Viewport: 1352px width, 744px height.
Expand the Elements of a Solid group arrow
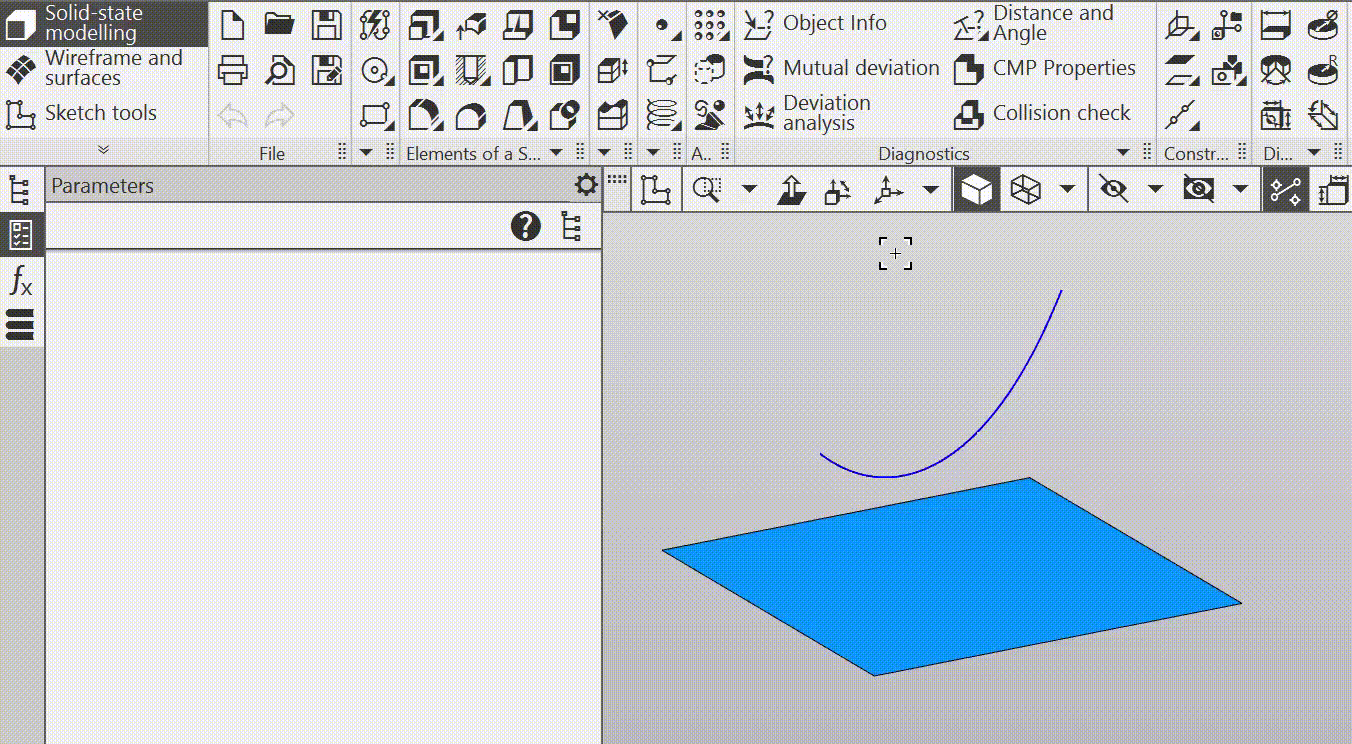555,153
